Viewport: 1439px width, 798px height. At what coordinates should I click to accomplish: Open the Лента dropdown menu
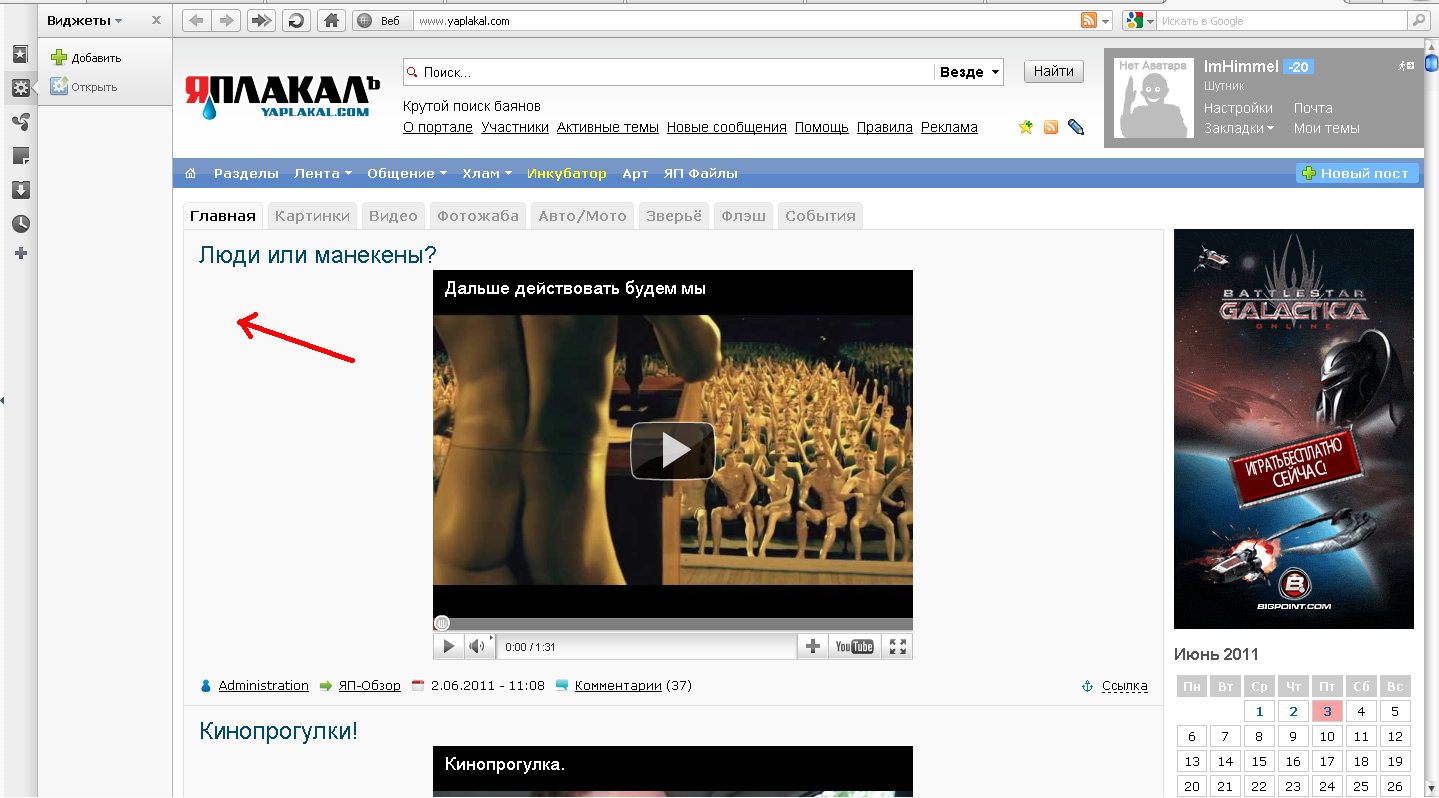[x=323, y=173]
